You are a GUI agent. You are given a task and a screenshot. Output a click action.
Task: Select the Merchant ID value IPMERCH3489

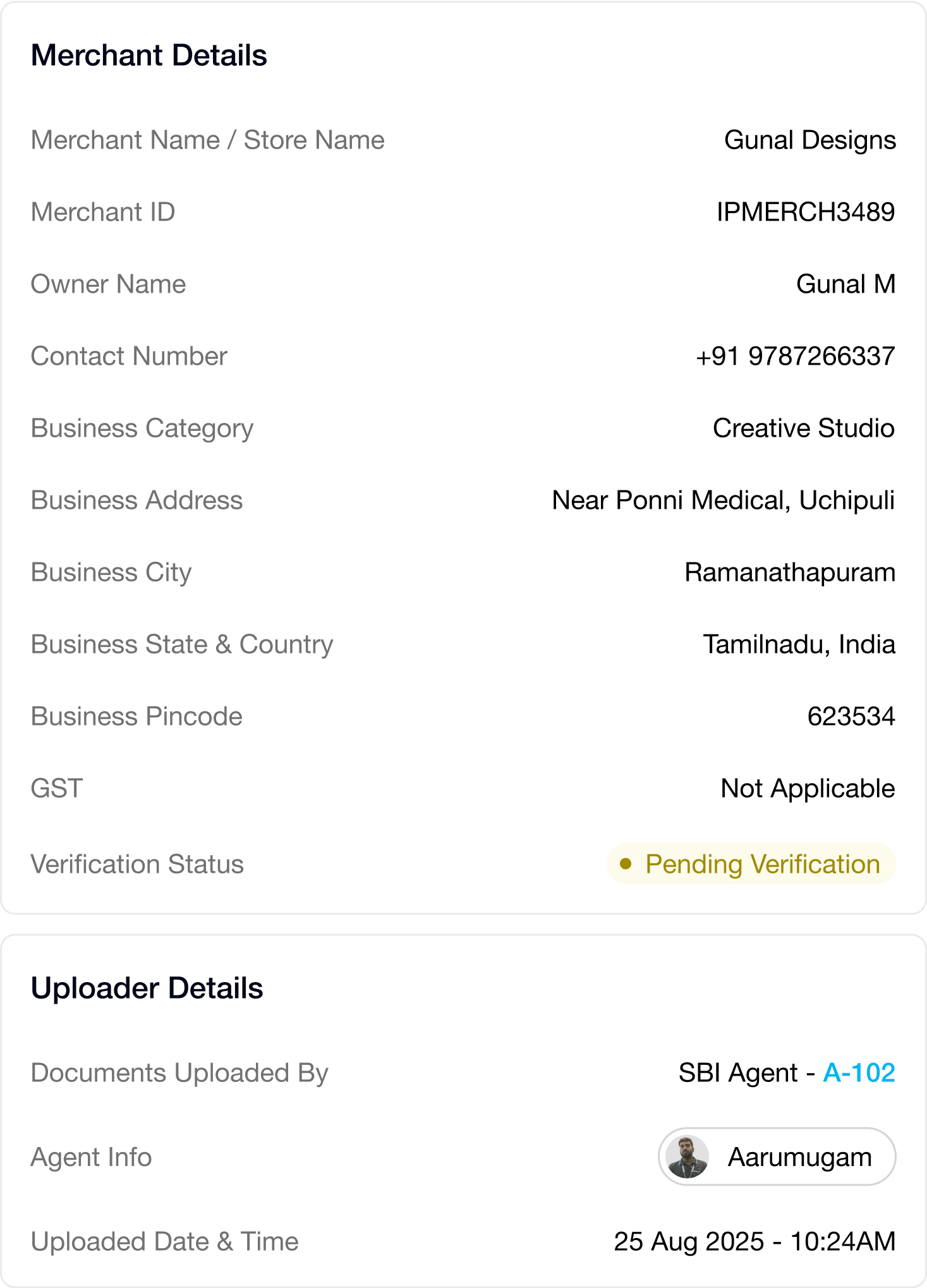click(x=805, y=212)
